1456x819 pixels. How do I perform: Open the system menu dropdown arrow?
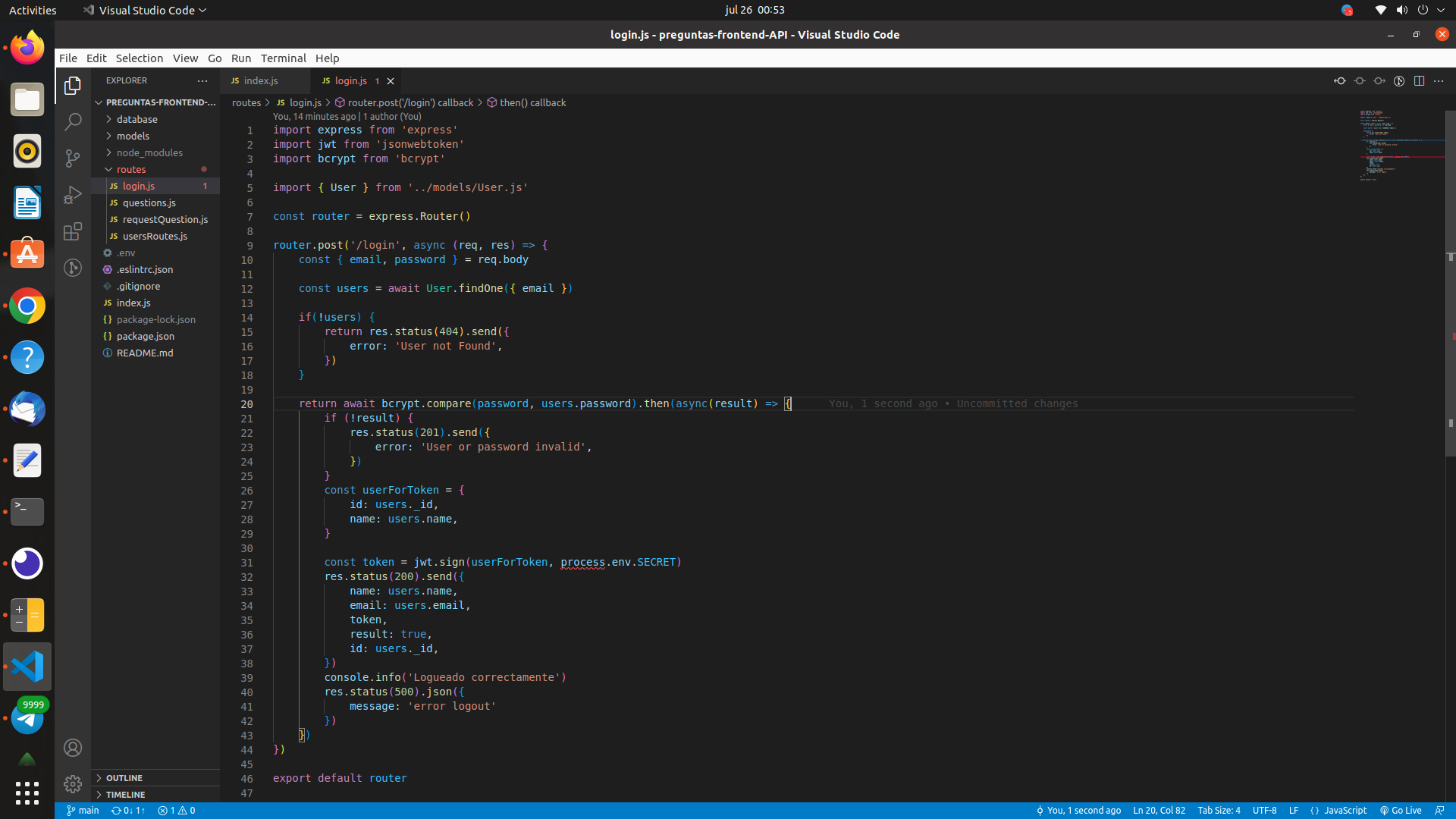coord(1441,10)
